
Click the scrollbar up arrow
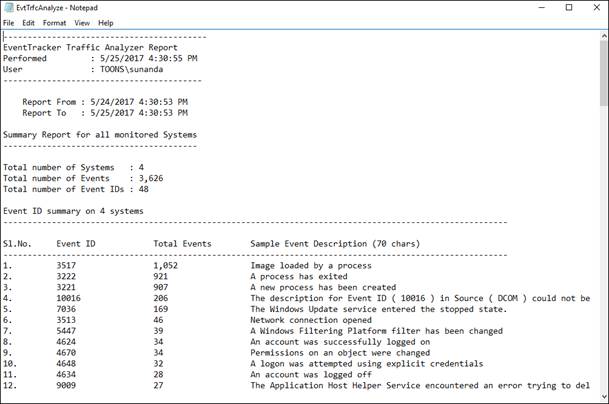(604, 36)
